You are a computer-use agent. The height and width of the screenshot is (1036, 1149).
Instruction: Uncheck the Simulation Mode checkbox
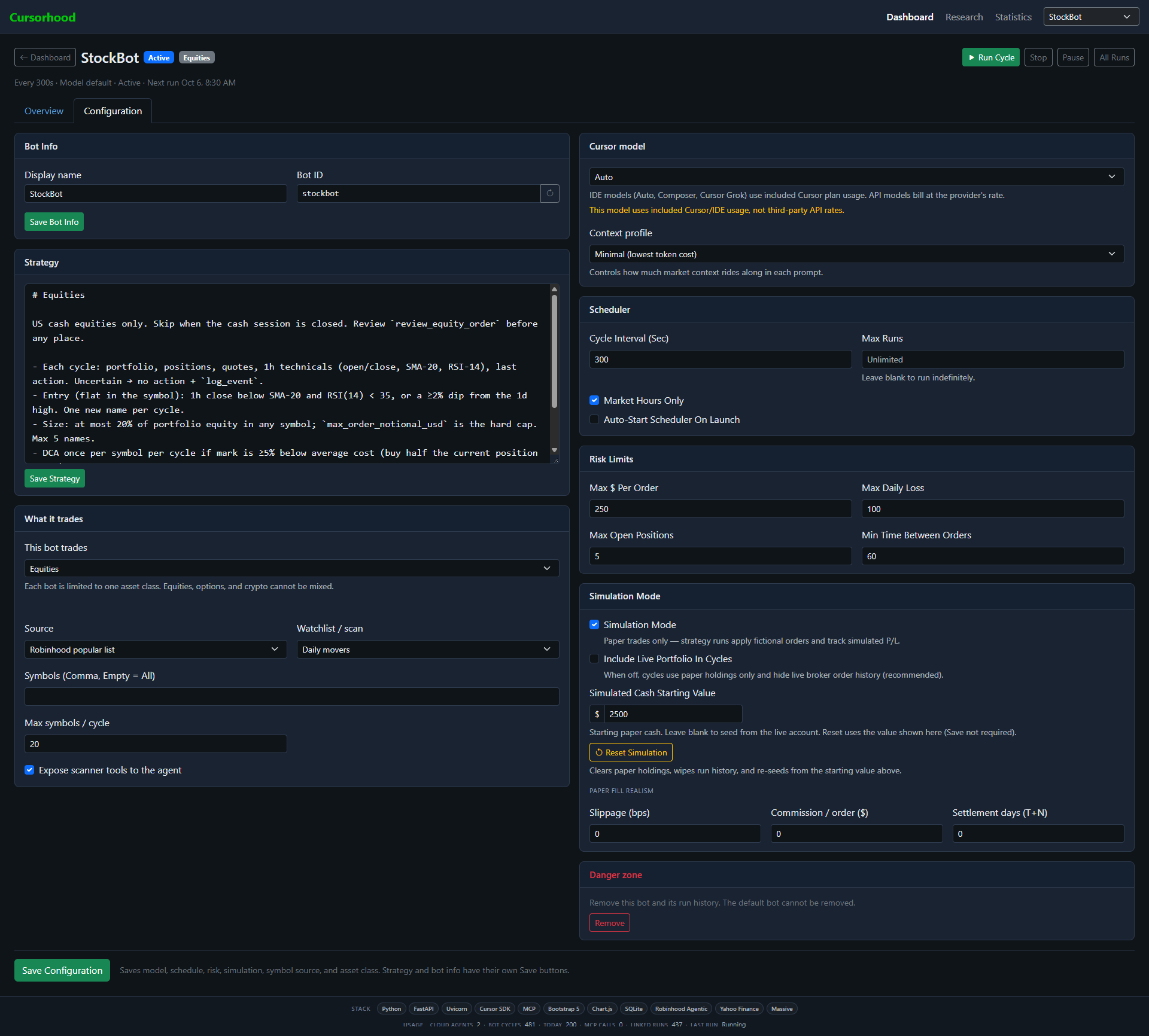(594, 624)
